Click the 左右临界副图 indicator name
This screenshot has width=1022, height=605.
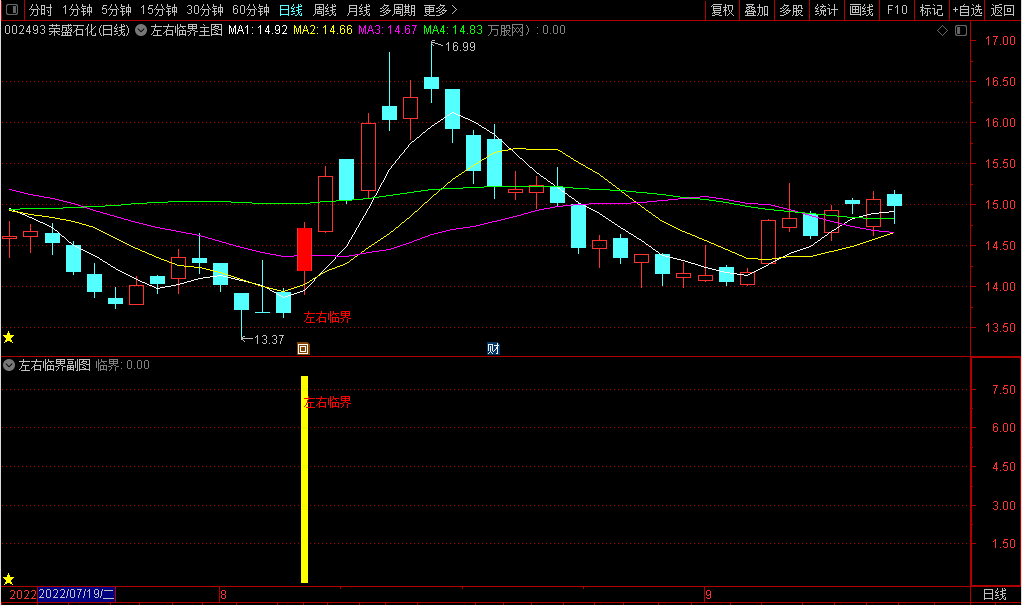[x=55, y=365]
